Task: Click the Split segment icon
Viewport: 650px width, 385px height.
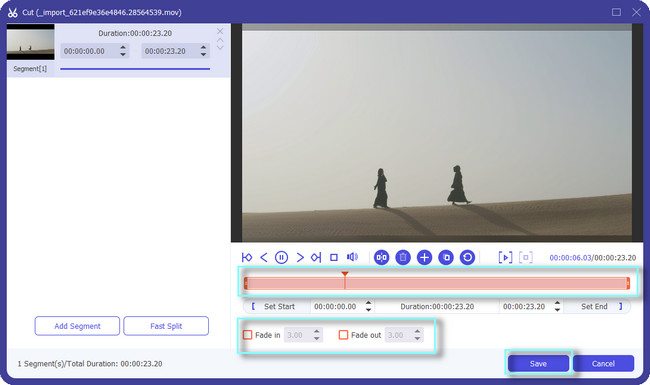Action: click(x=381, y=257)
